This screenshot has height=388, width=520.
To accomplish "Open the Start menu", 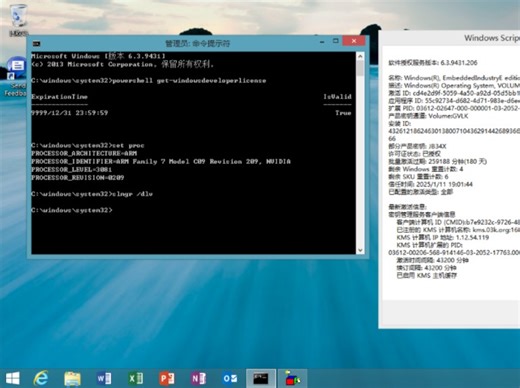I will point(13,378).
